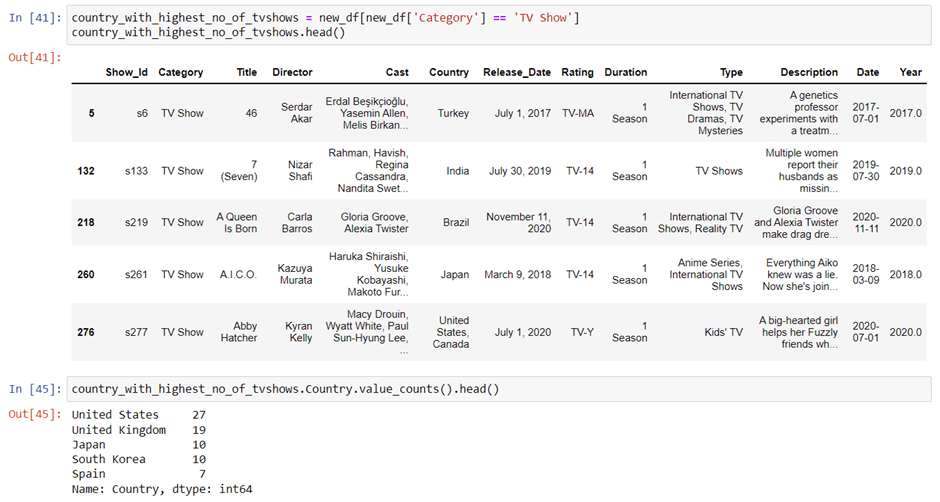940x502 pixels.
Task: Click the Turkey country cell
Action: coord(453,113)
